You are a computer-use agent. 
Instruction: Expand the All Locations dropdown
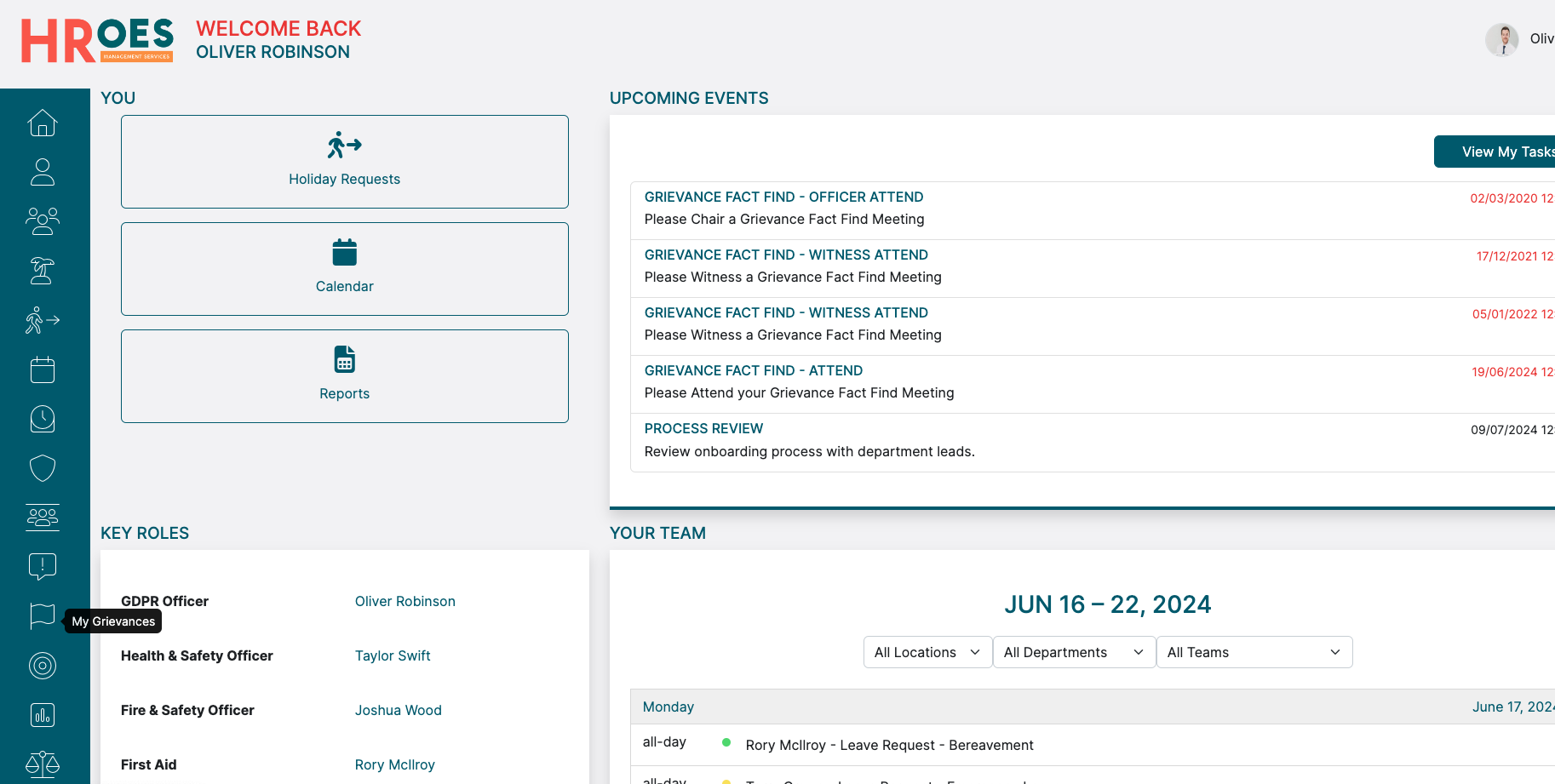click(x=927, y=652)
